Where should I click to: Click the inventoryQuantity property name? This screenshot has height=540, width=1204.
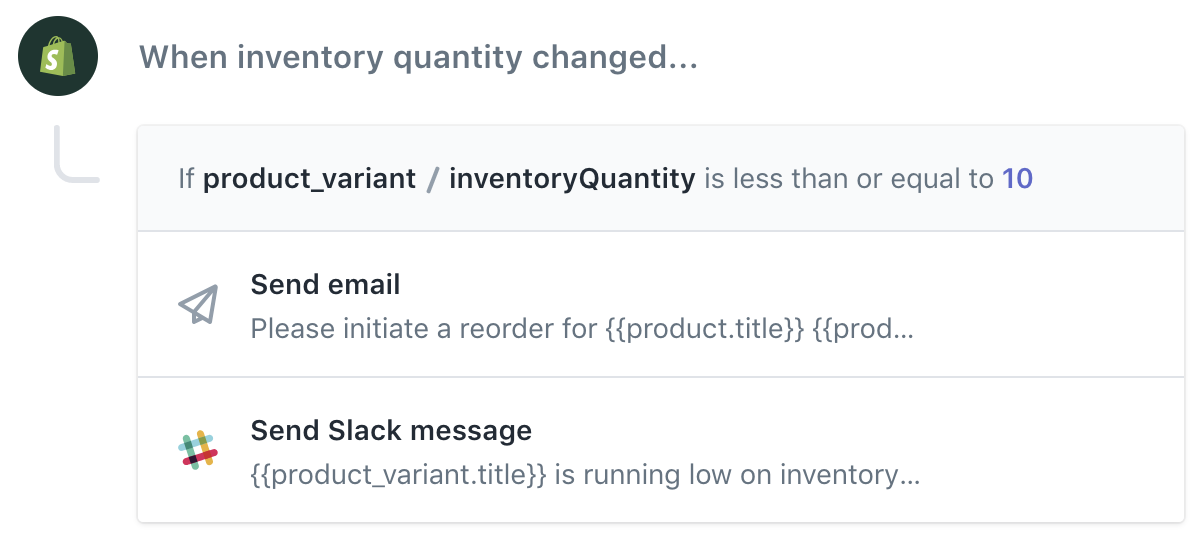572,179
